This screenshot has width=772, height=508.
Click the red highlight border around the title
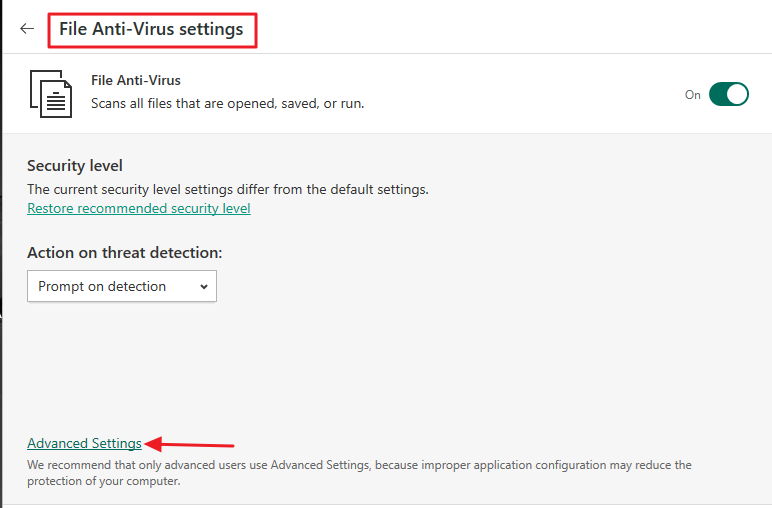pyautogui.click(x=258, y=29)
